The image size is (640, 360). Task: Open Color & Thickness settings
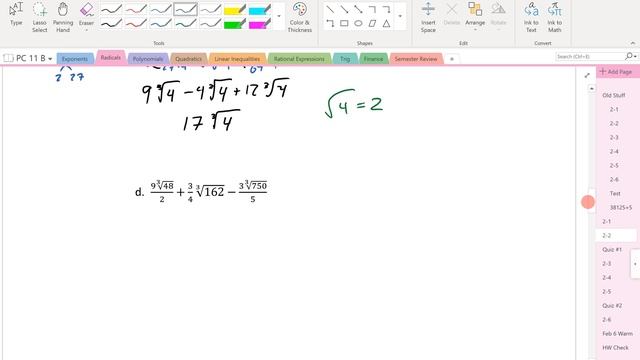click(x=300, y=17)
